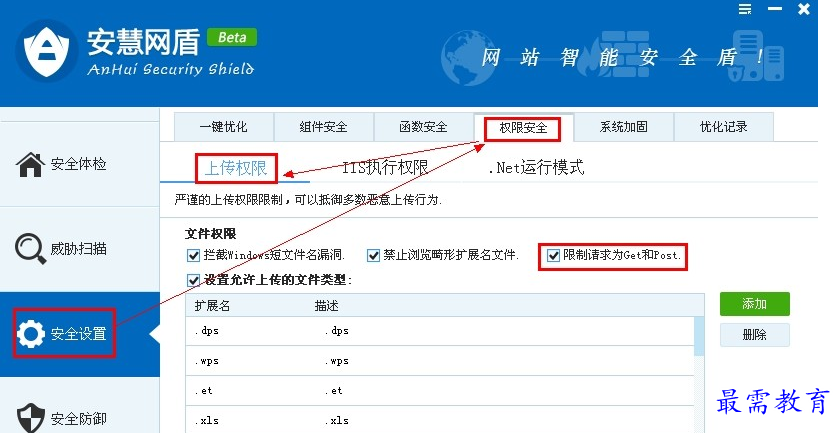Toggle 设置允许上传的文件类型 checkbox
Viewport: 838px width, 433px height.
pos(193,280)
